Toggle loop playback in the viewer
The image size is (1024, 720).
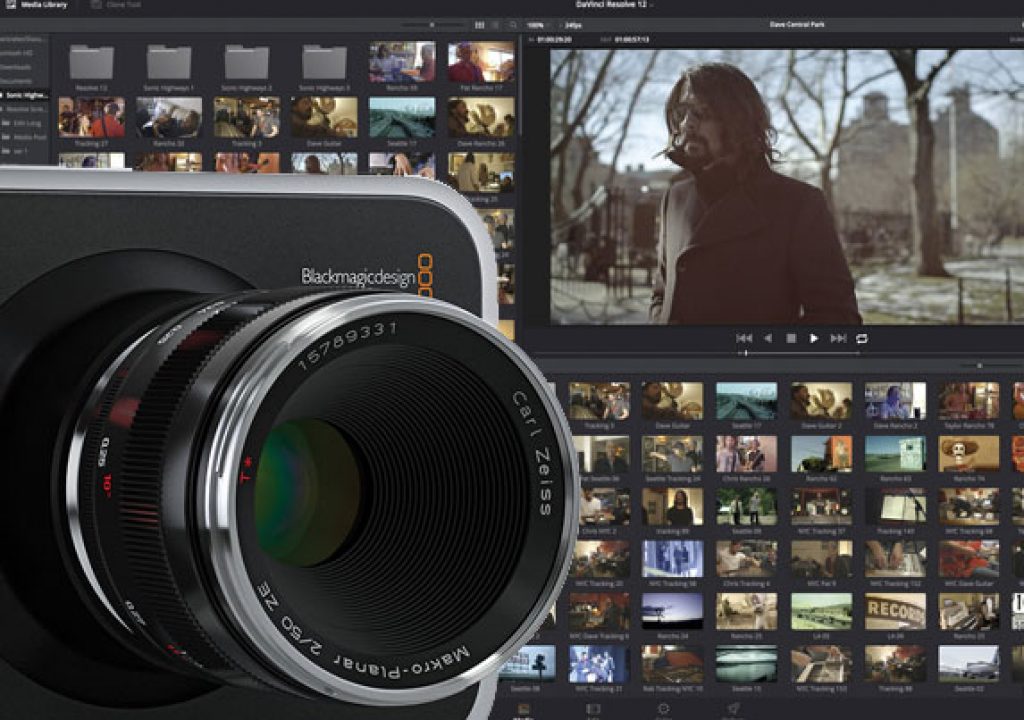coord(861,338)
